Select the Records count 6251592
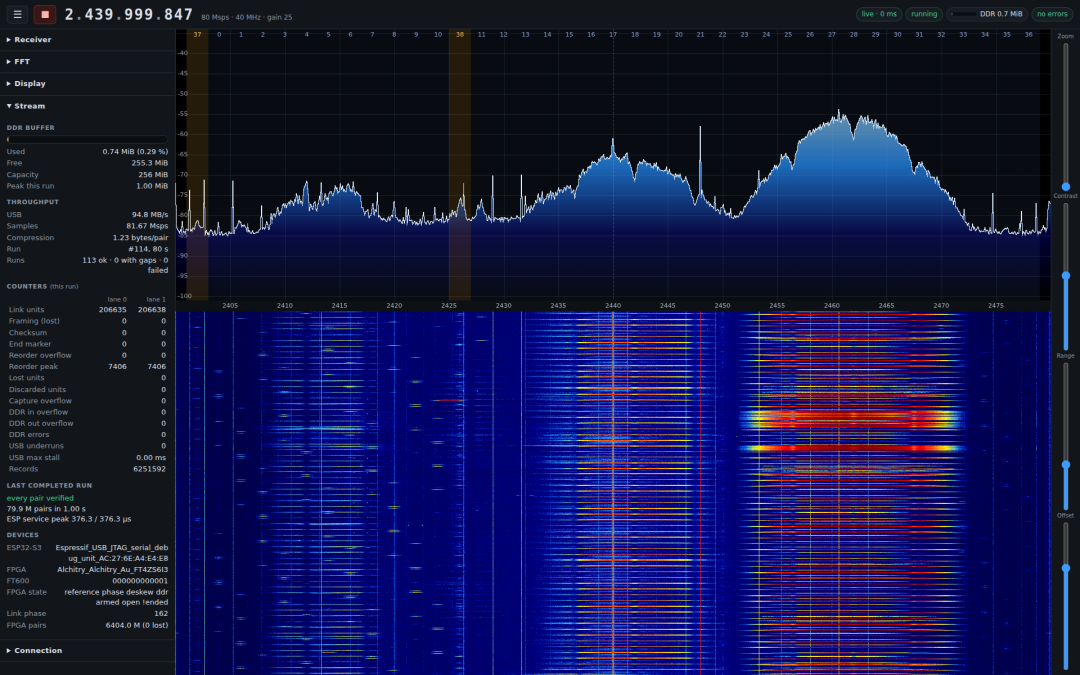The height and width of the screenshot is (675, 1080). pyautogui.click(x=149, y=469)
